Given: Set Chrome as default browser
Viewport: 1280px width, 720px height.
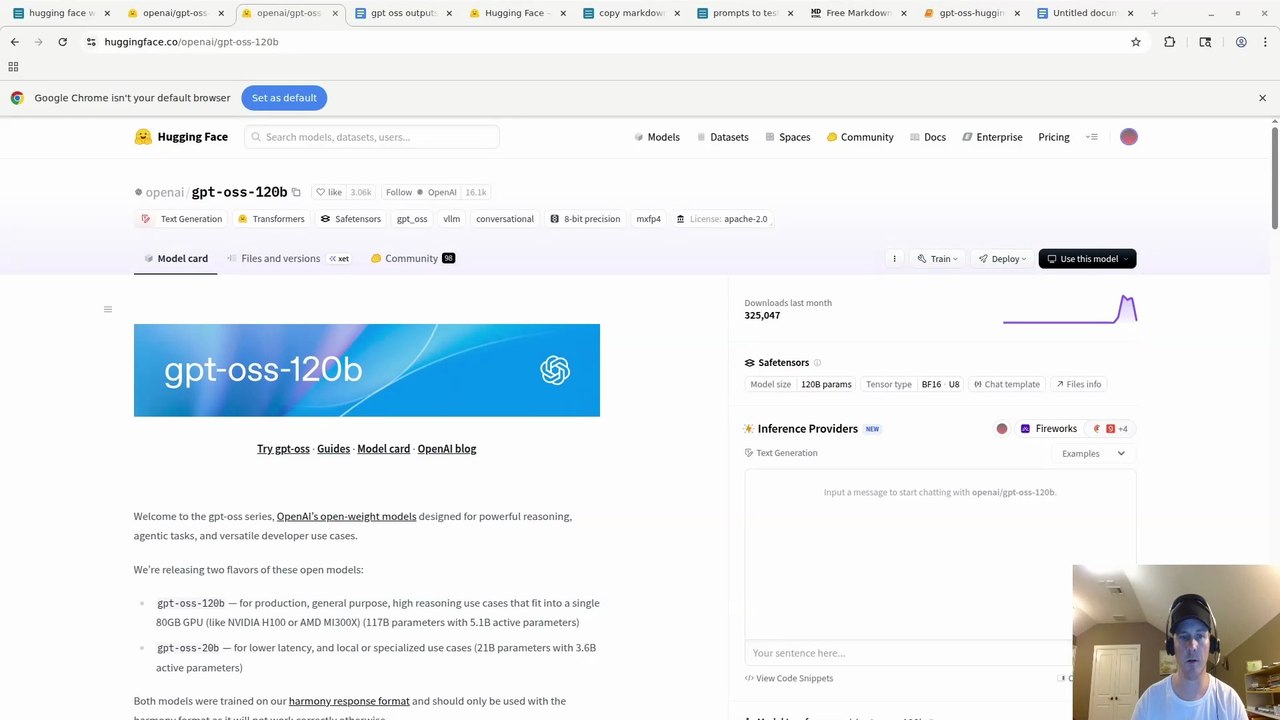Looking at the screenshot, I should [284, 98].
